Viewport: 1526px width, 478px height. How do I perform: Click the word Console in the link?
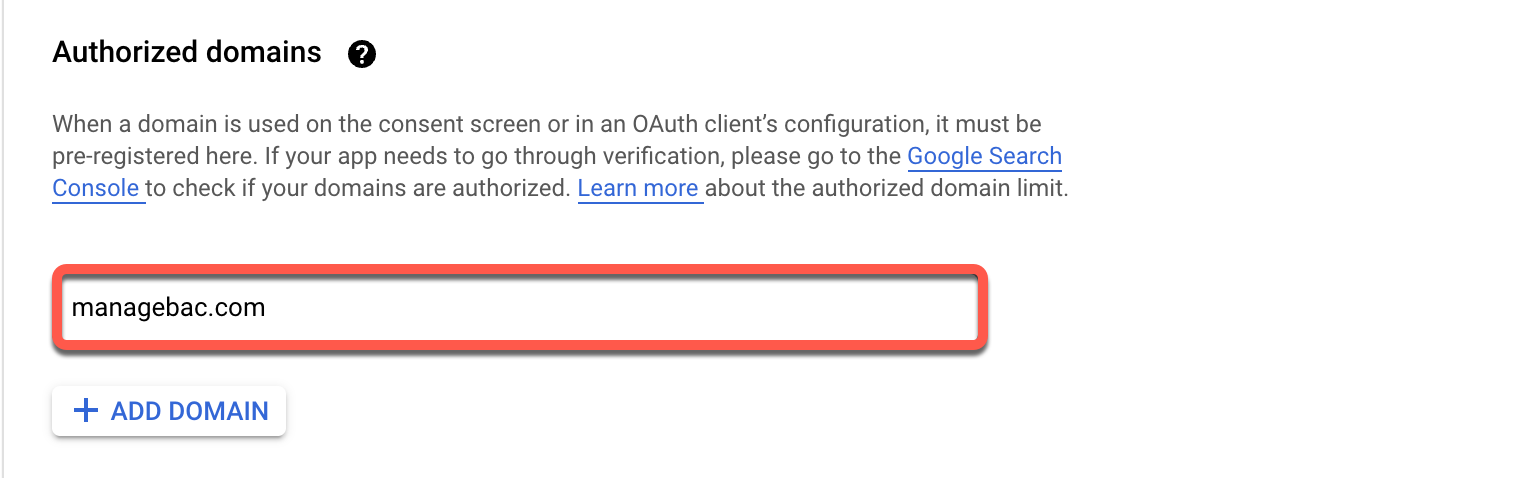point(95,188)
